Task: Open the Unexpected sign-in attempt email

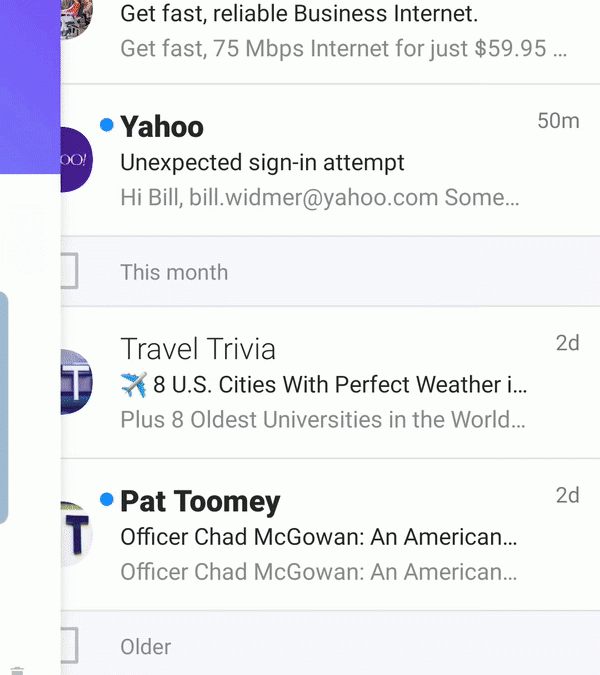Action: [262, 162]
